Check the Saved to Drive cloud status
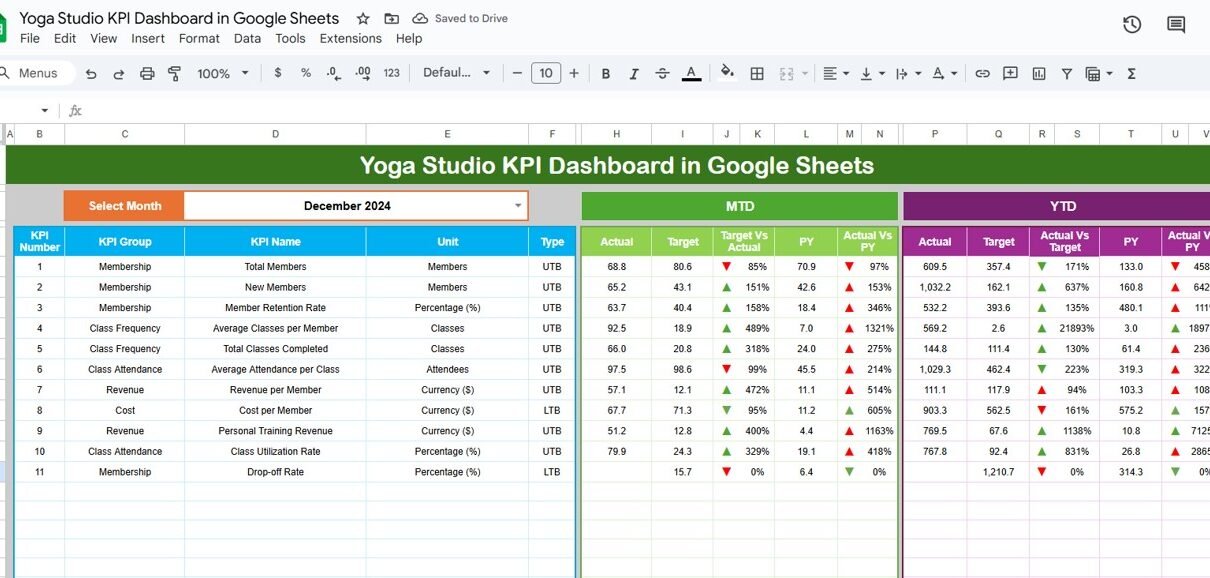 point(460,19)
